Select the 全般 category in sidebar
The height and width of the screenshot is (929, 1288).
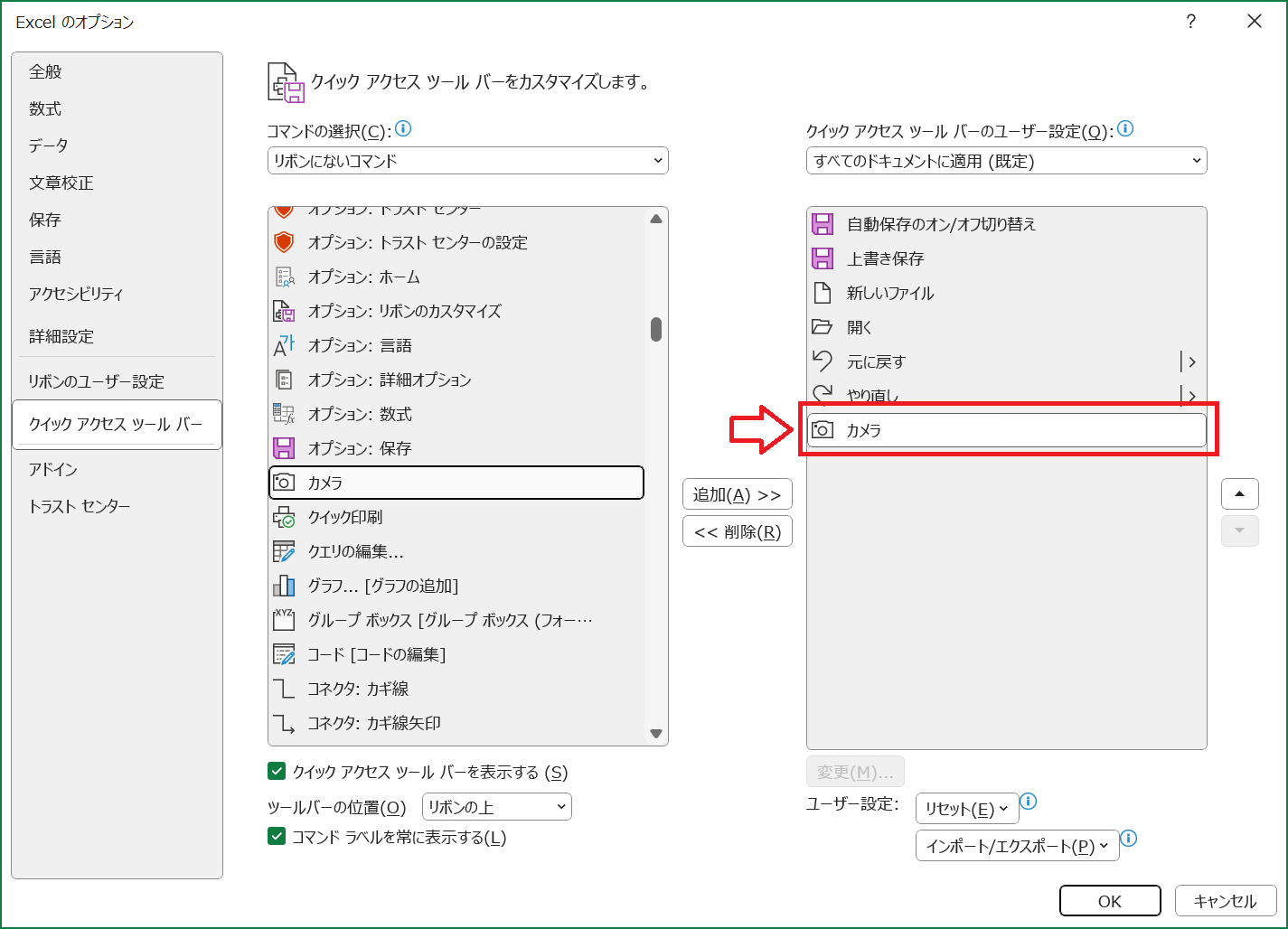pyautogui.click(x=117, y=71)
